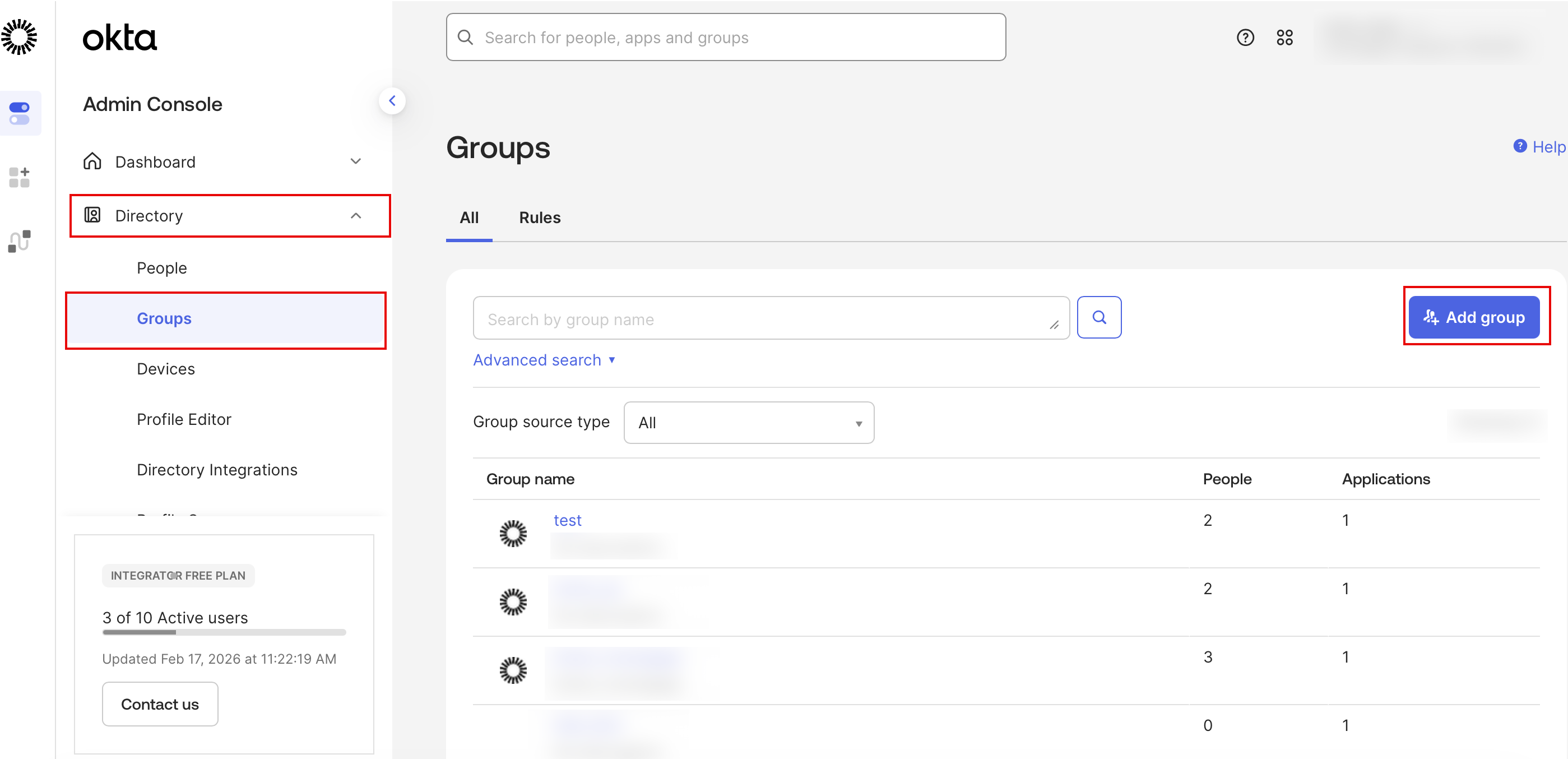Open the add-apps grid icon in left rail
Screen dimensions: 1568x759
(x=20, y=177)
